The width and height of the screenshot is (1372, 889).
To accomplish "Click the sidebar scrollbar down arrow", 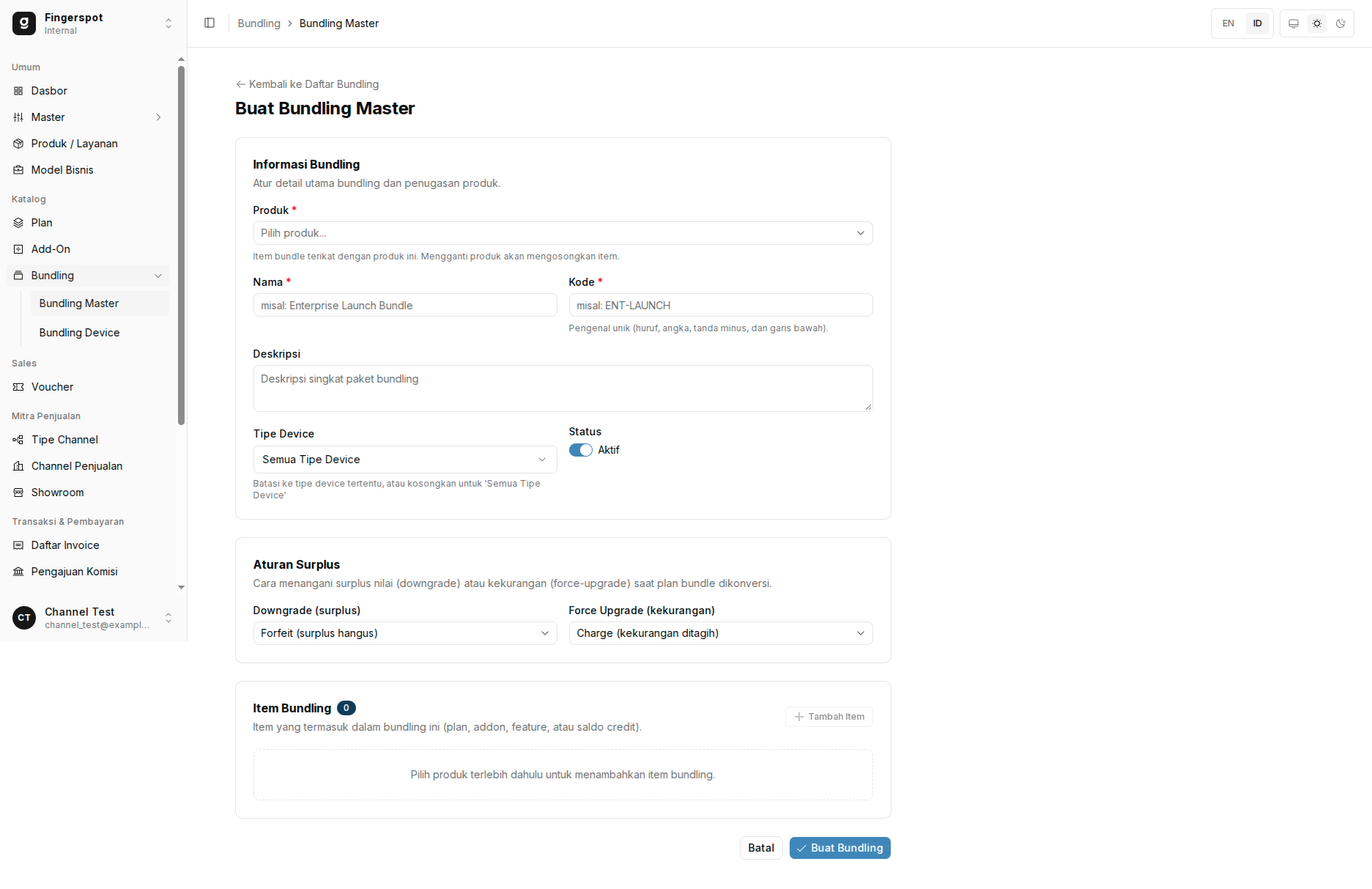I will [181, 588].
